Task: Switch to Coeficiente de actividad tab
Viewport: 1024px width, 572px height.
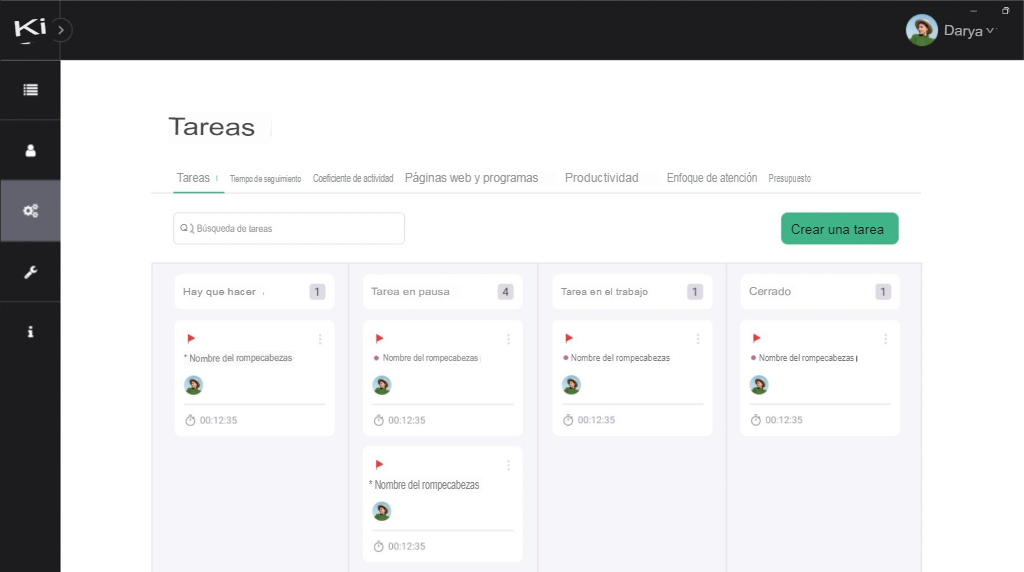Action: pos(353,178)
